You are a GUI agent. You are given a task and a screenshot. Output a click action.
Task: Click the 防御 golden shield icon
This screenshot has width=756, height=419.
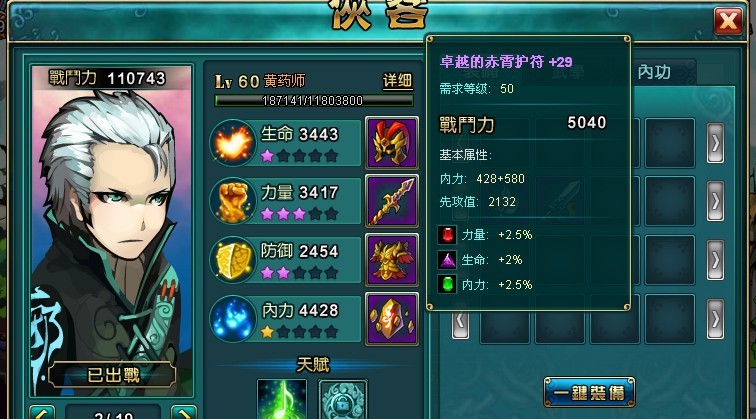tap(233, 260)
